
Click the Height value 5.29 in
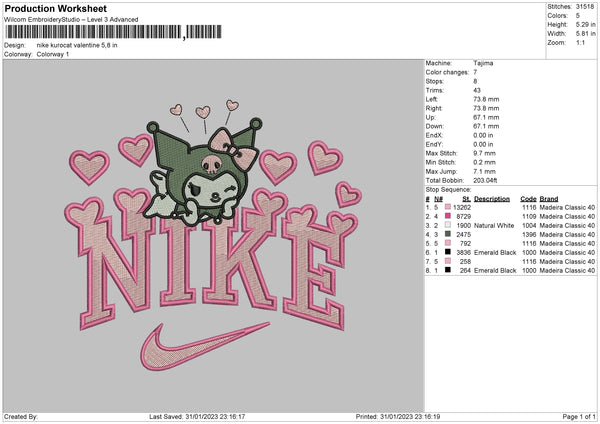click(585, 24)
